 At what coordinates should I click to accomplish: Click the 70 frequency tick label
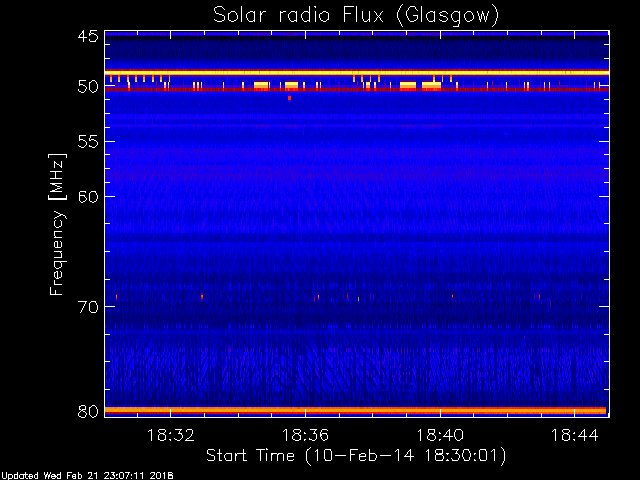point(88,307)
